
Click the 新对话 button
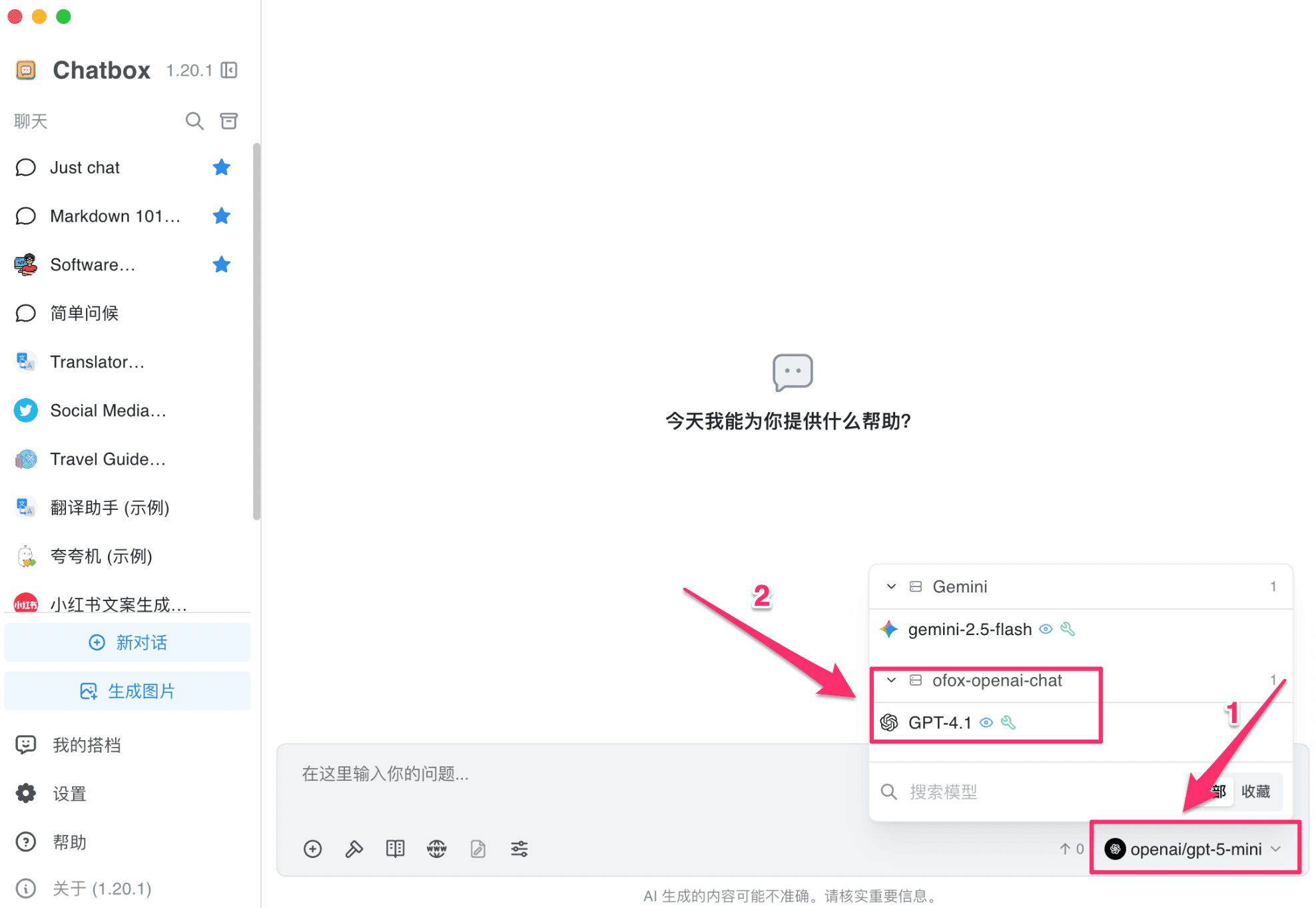coord(127,642)
